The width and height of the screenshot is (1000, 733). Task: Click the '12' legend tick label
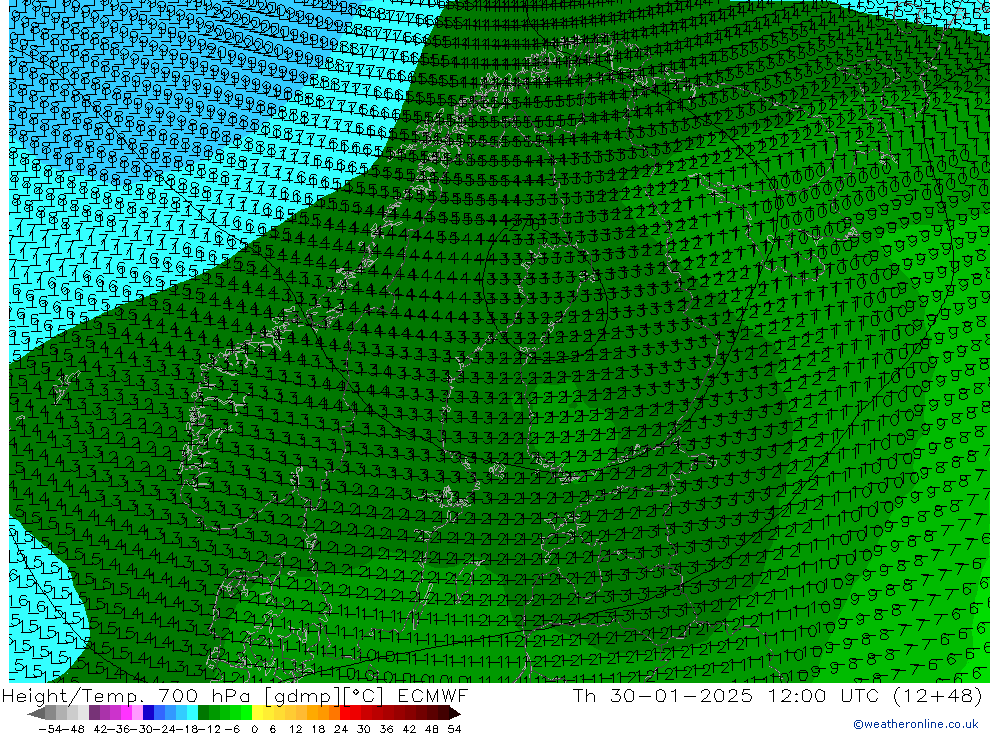click(x=295, y=729)
